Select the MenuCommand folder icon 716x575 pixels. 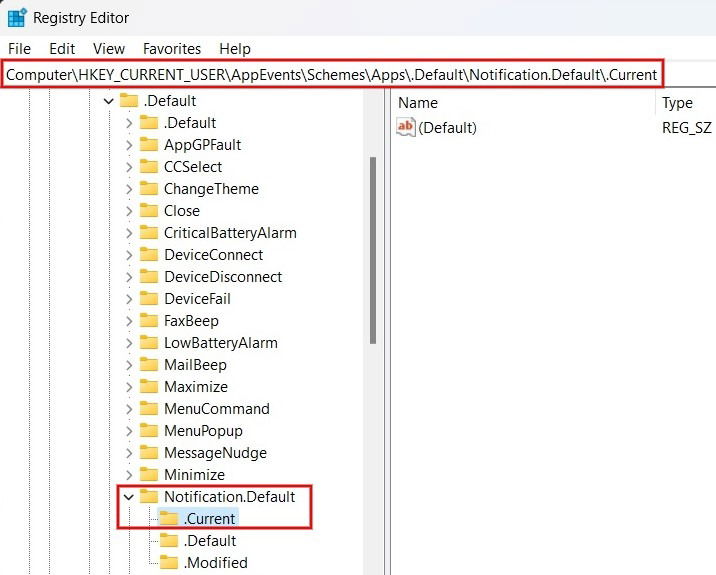click(x=149, y=409)
